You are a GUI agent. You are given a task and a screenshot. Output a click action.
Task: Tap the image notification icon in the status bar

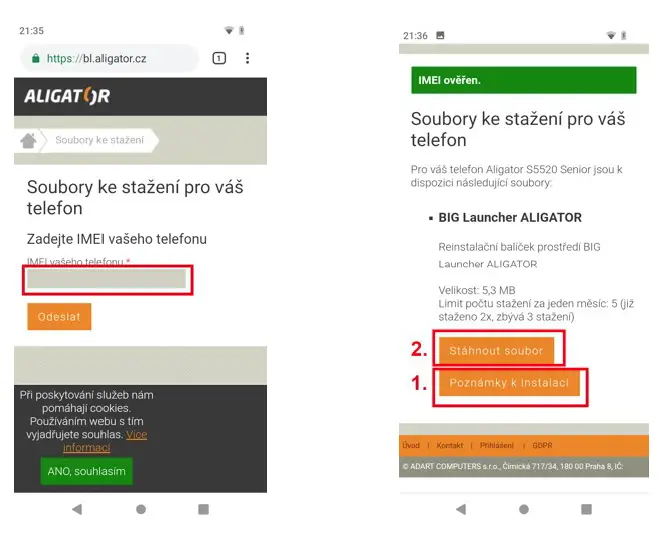[440, 36]
